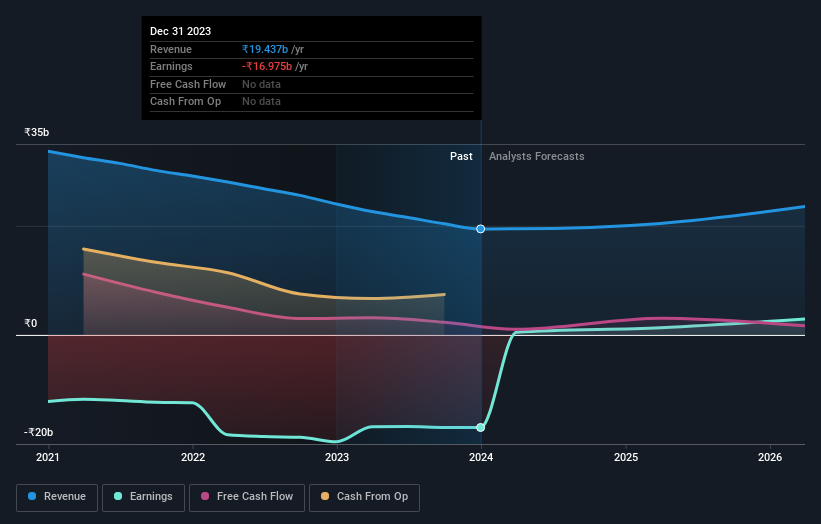The height and width of the screenshot is (524, 821).
Task: Click the ₹35b y-axis label
Action: (37, 132)
